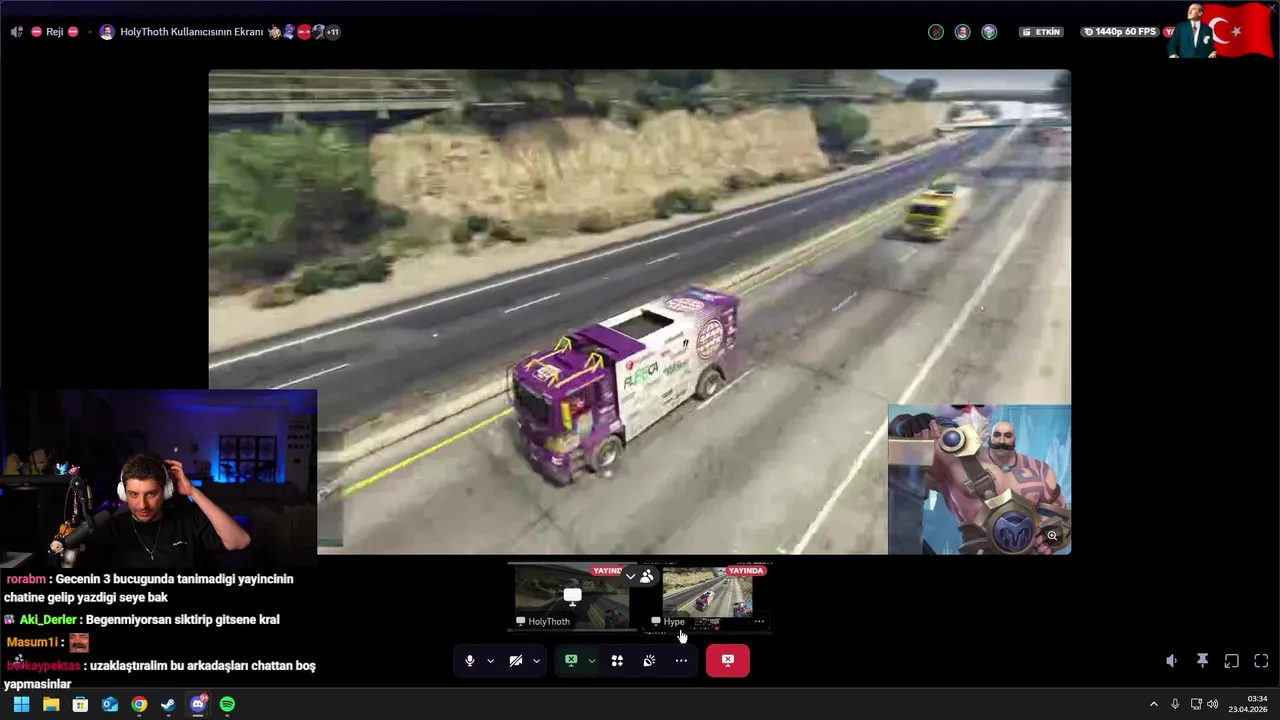The width and height of the screenshot is (1280, 720).
Task: Click the volume icon beside the Reji channel
Action: 16,32
